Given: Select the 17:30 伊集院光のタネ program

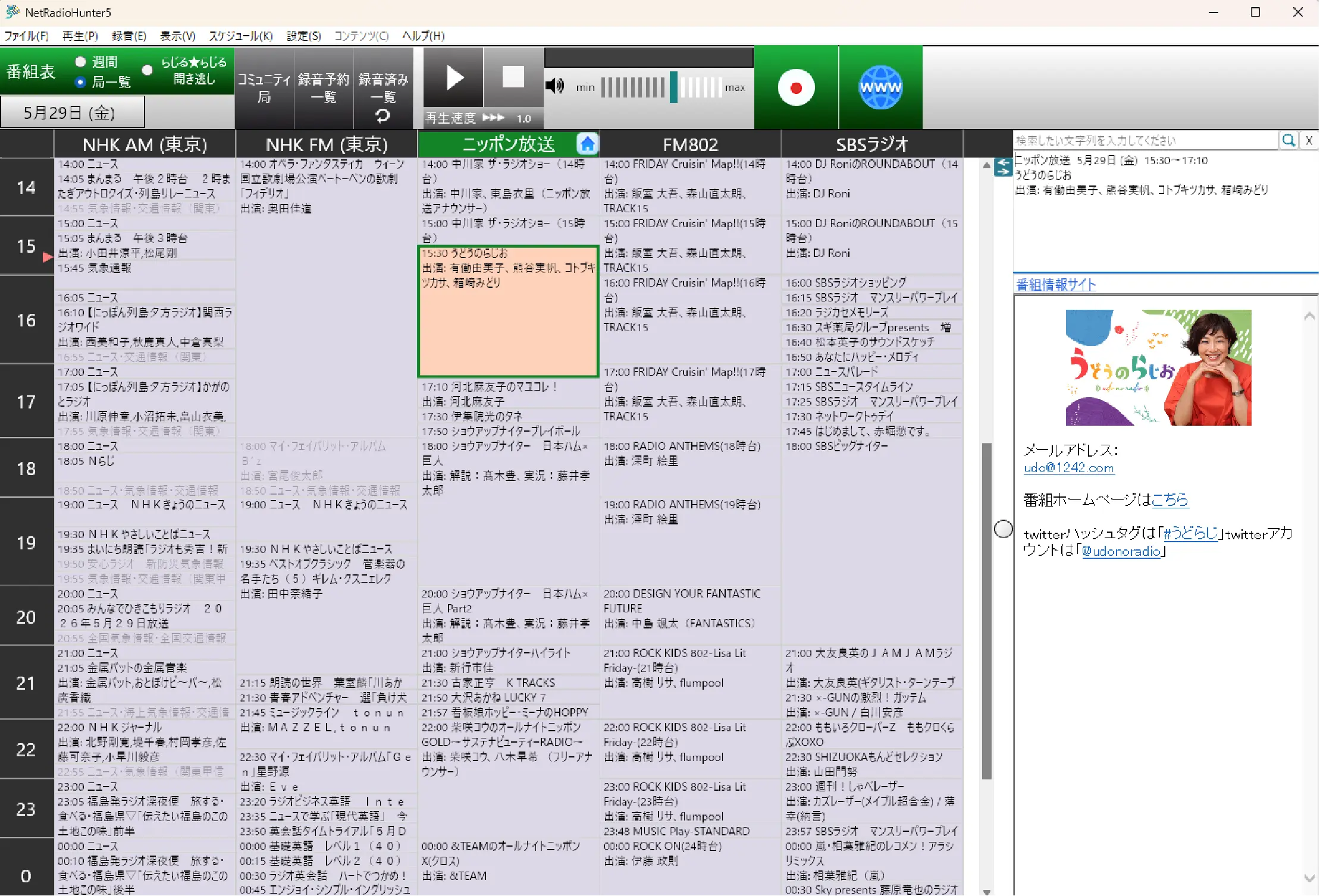Looking at the screenshot, I should pos(508,416).
